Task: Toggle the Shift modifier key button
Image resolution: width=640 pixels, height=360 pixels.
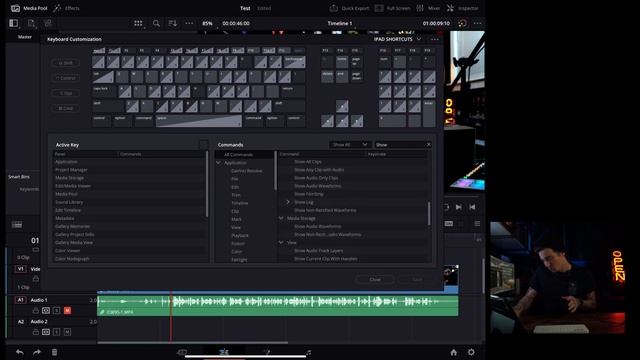Action: (x=66, y=63)
